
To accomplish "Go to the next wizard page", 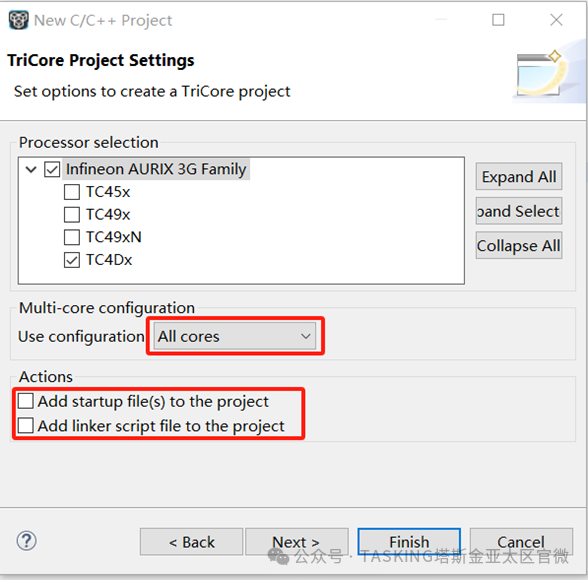I will click(297, 542).
